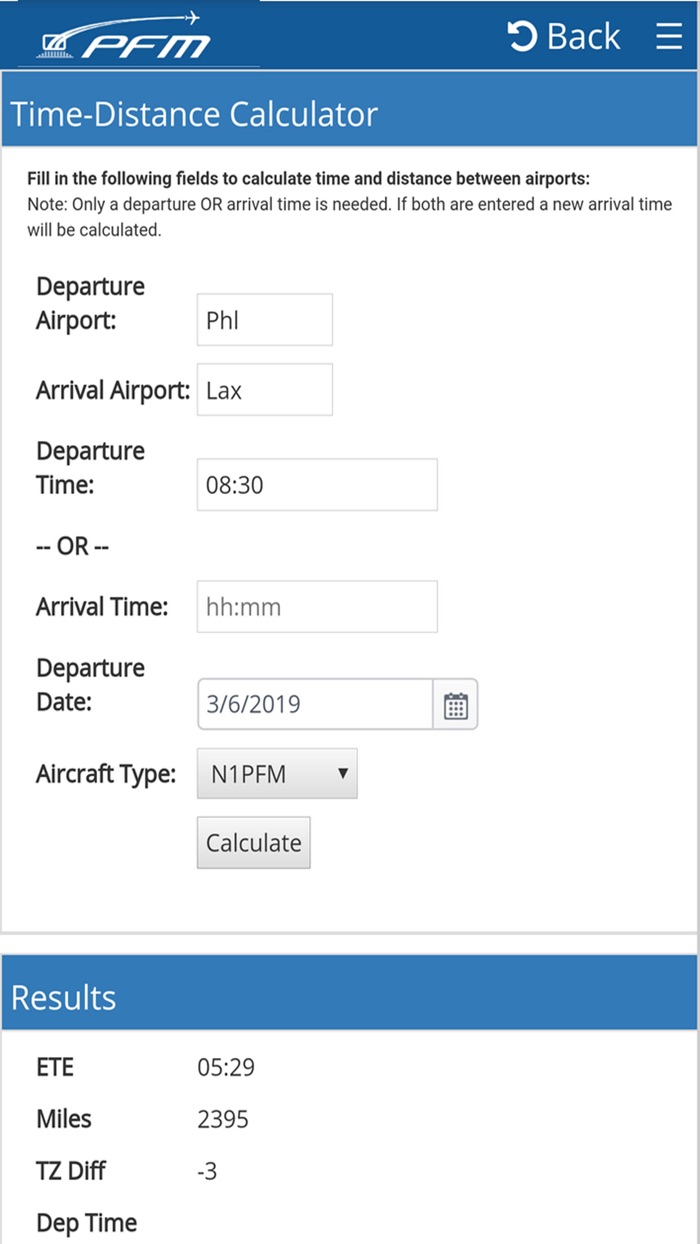The height and width of the screenshot is (1244, 700).
Task: Open the hamburger menu
Action: tap(668, 36)
